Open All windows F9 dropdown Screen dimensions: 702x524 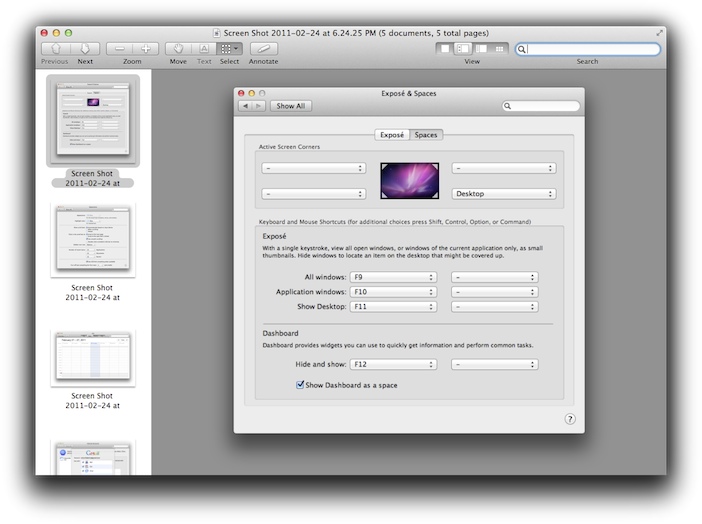tap(394, 277)
